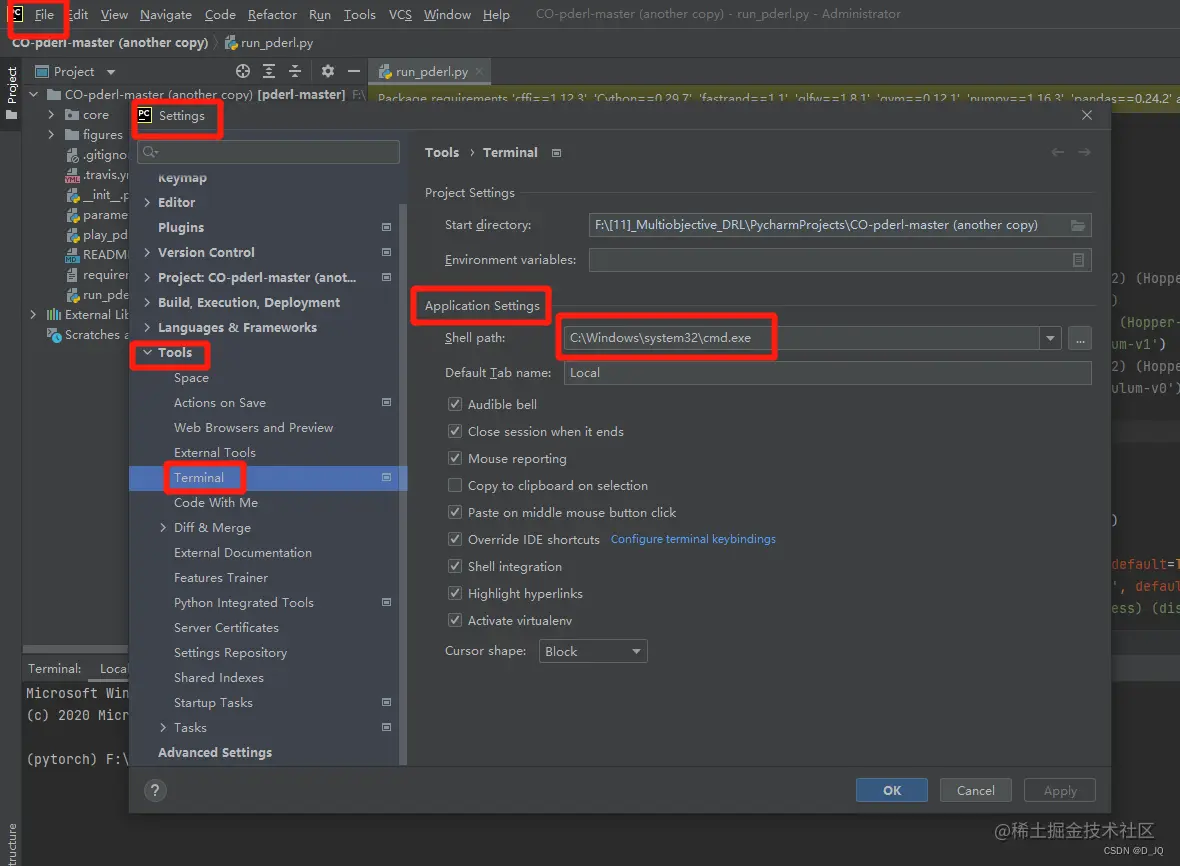
Task: Open Configure terminal keybindings link
Action: [x=693, y=539]
